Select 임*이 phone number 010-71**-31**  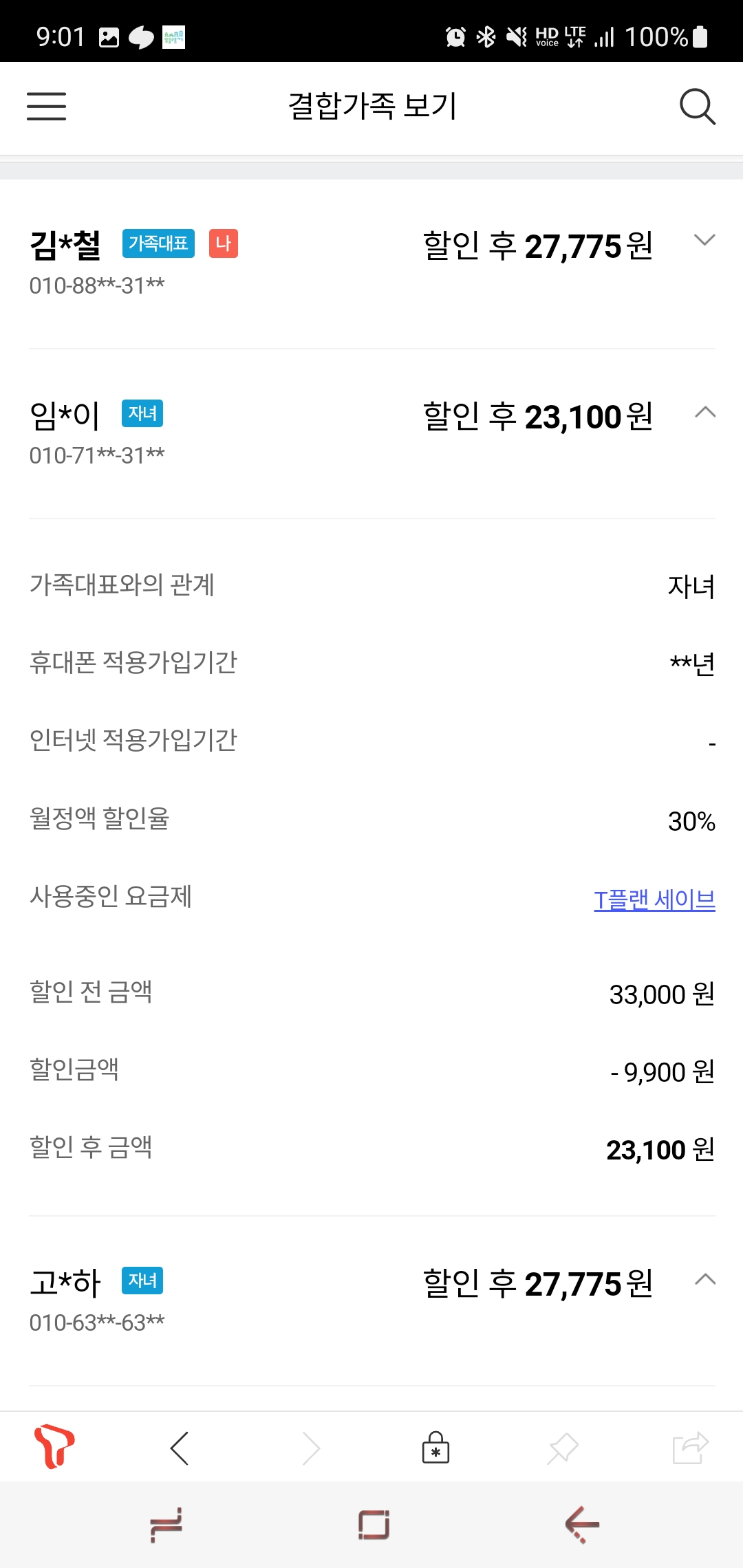pos(97,455)
